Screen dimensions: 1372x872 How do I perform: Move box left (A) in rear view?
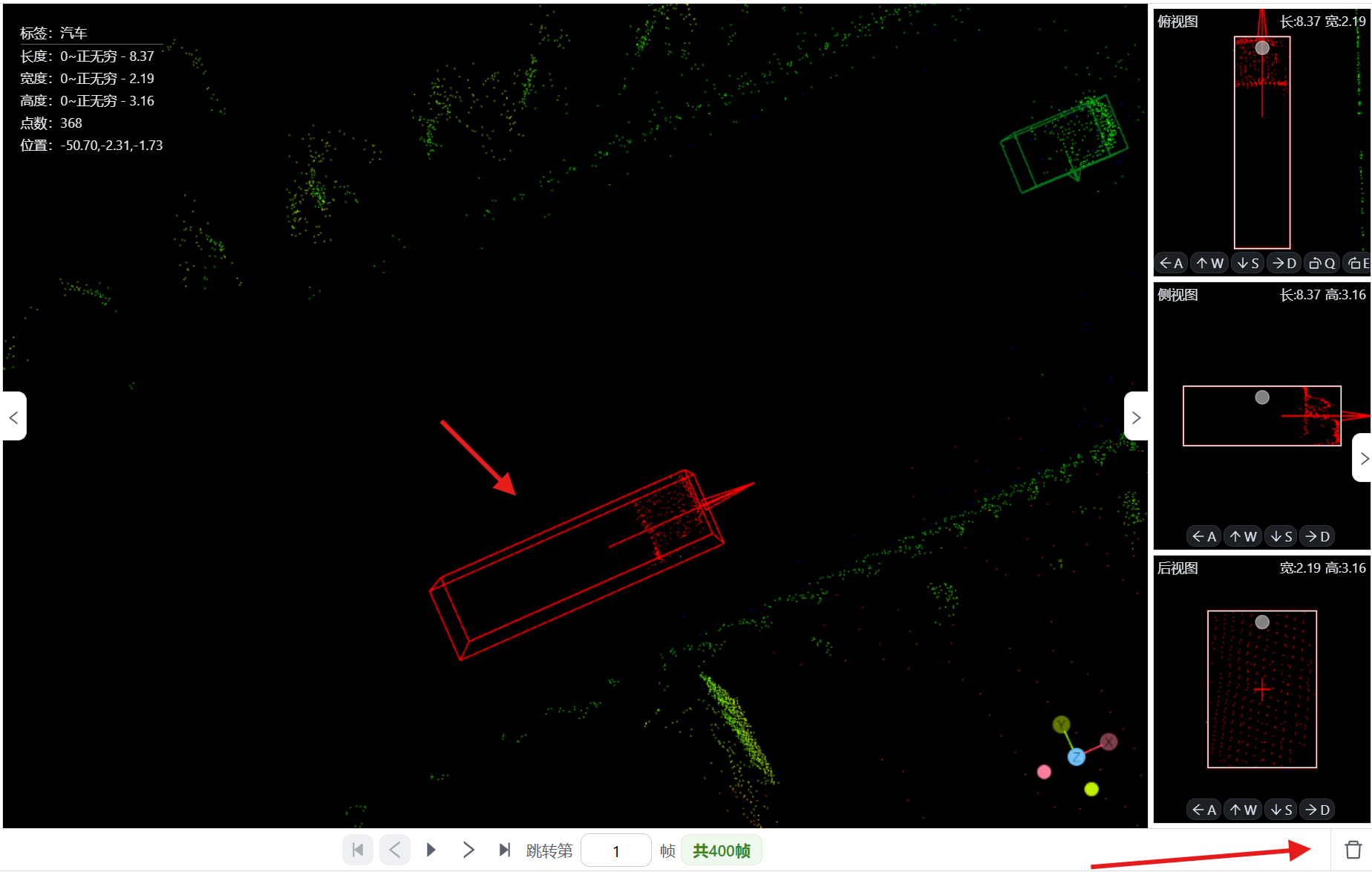coord(1204,810)
